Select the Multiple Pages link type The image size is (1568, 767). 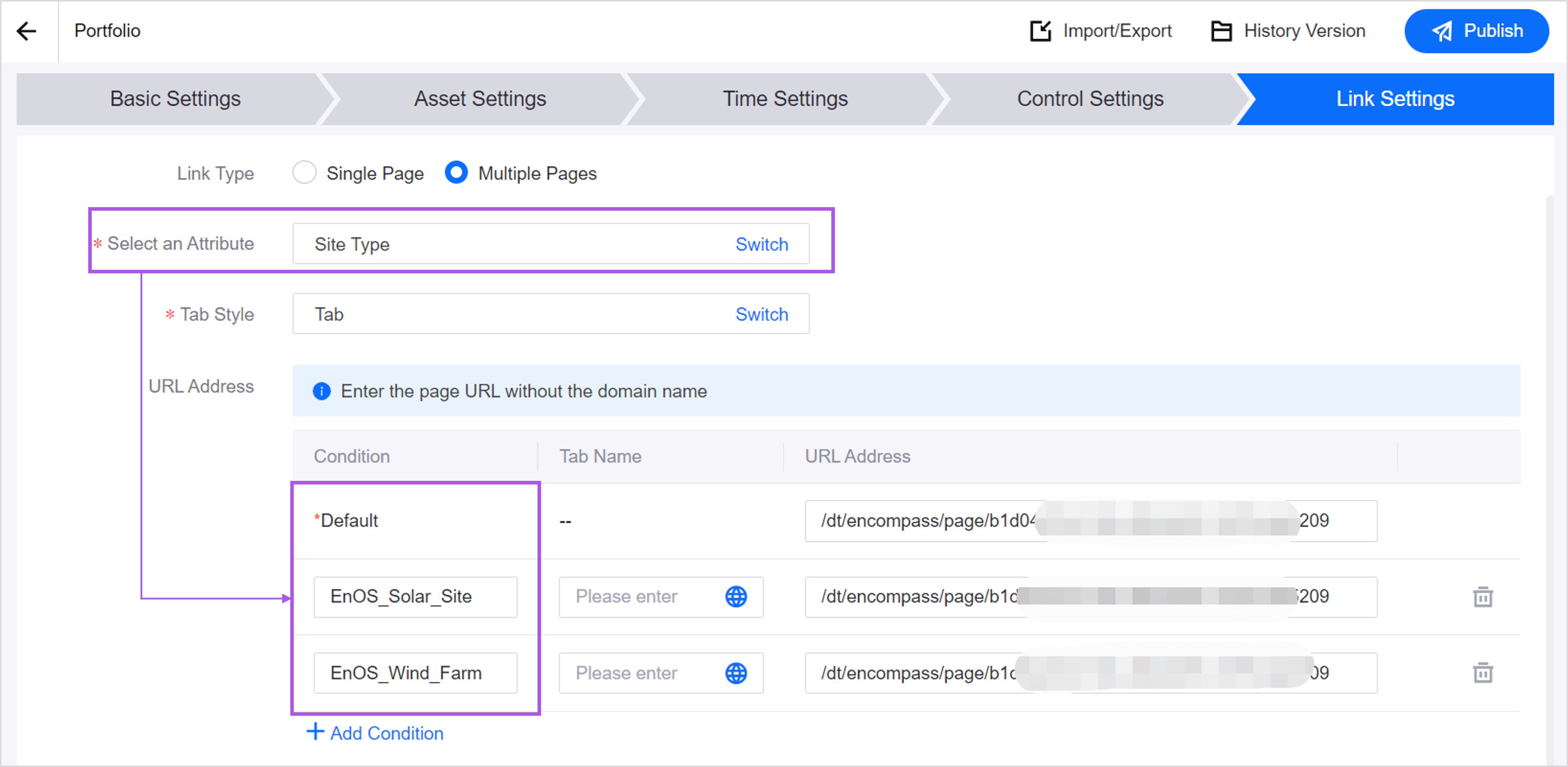(x=455, y=173)
